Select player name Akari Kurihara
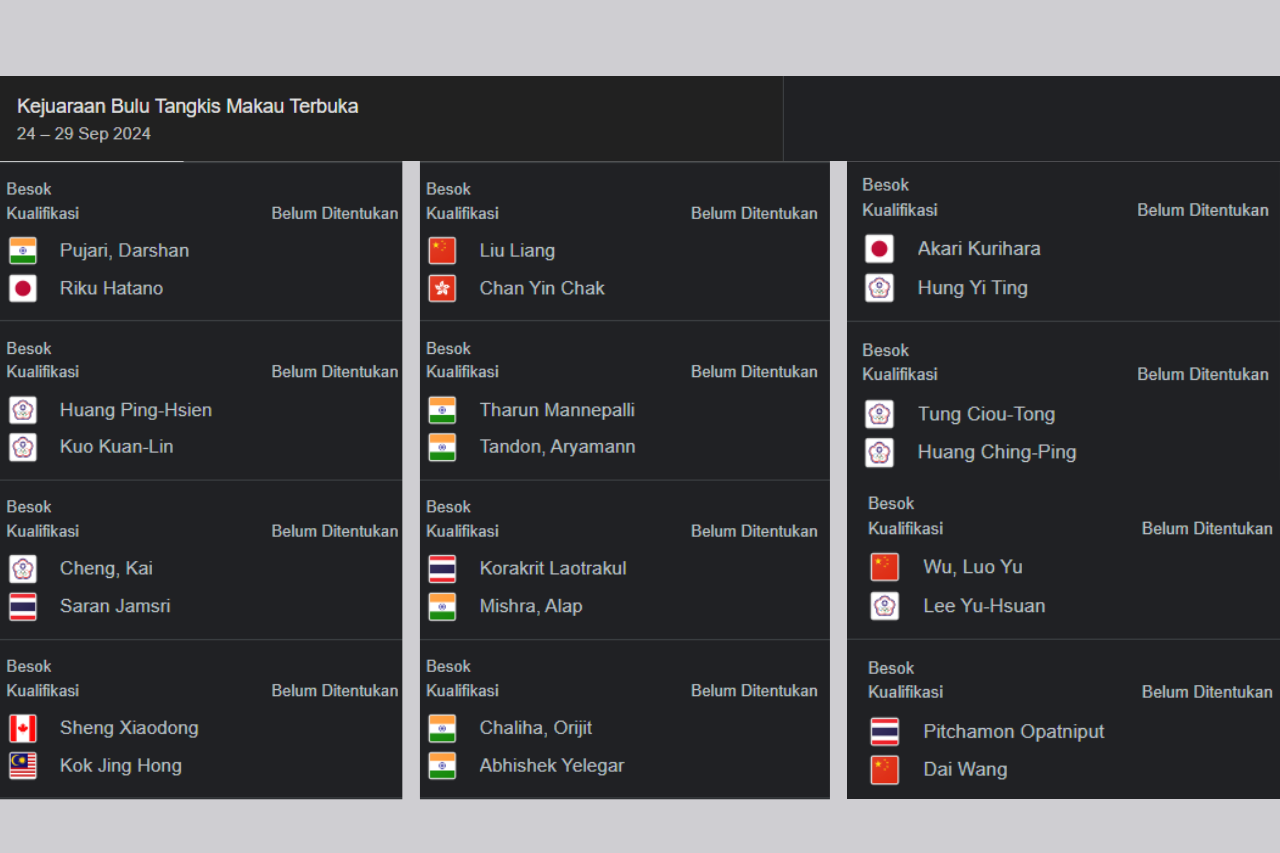Screen dimensions: 1280x853 coord(979,249)
